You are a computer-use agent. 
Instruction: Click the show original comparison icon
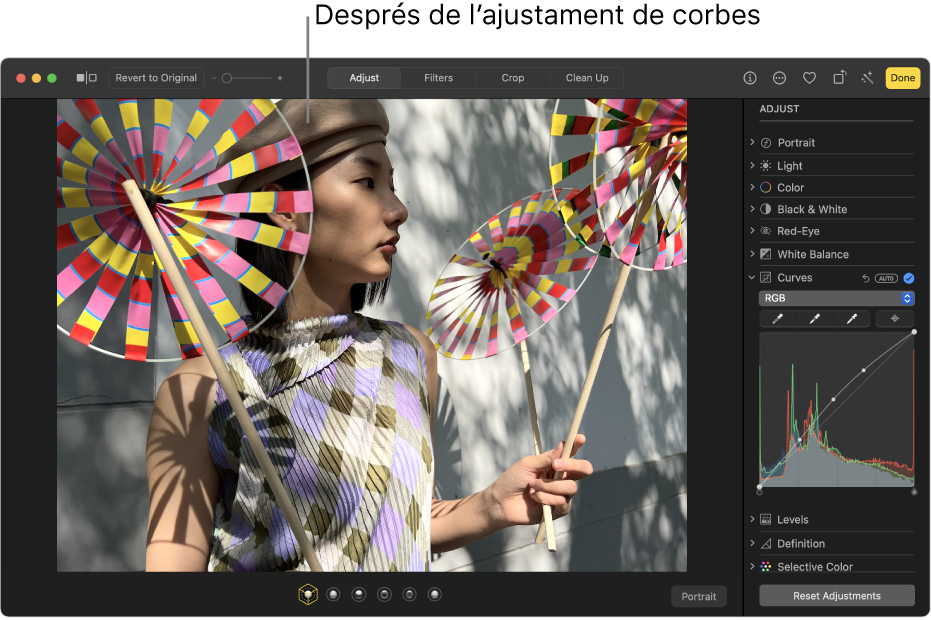87,78
